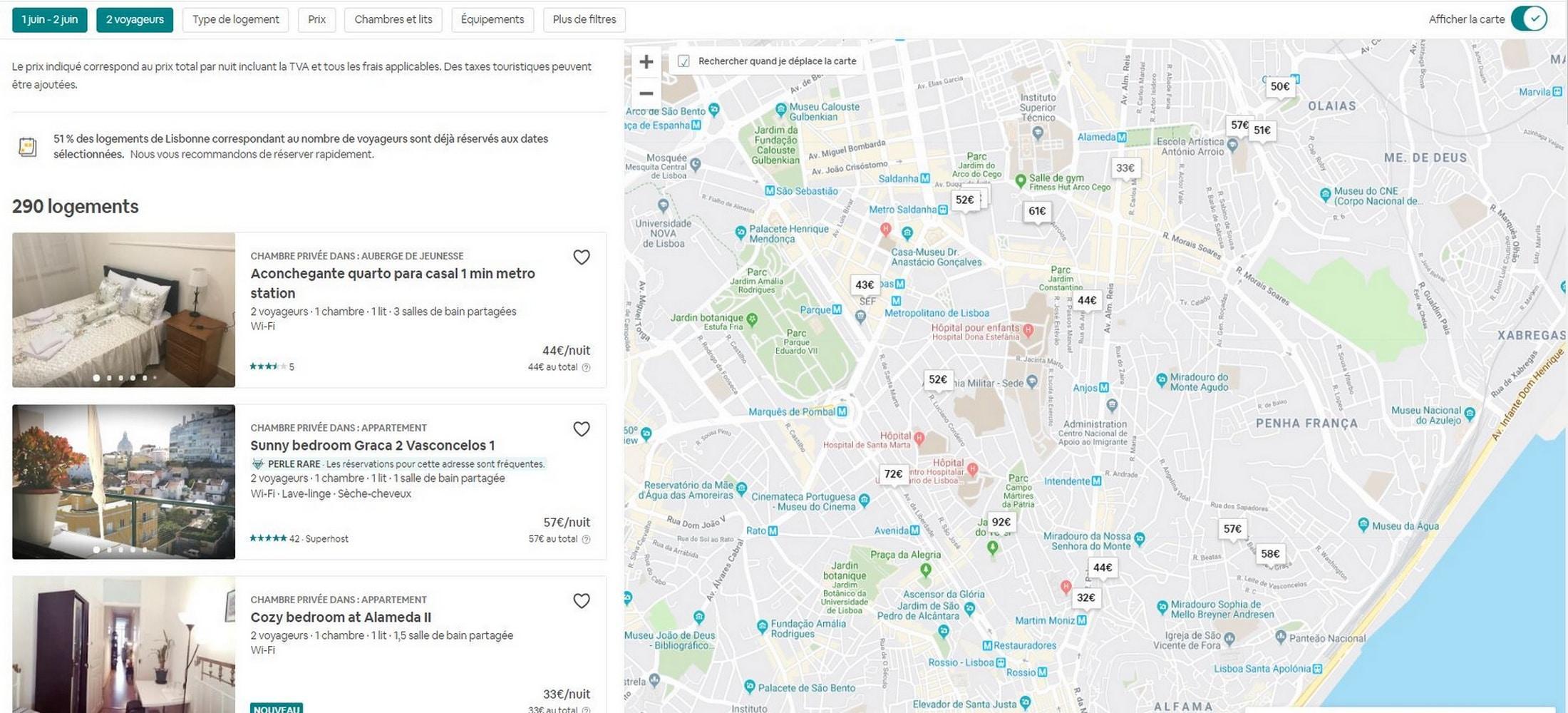This screenshot has width=1568, height=713.
Task: Favorite the Sunny bedroom Graca listing
Action: pos(582,429)
